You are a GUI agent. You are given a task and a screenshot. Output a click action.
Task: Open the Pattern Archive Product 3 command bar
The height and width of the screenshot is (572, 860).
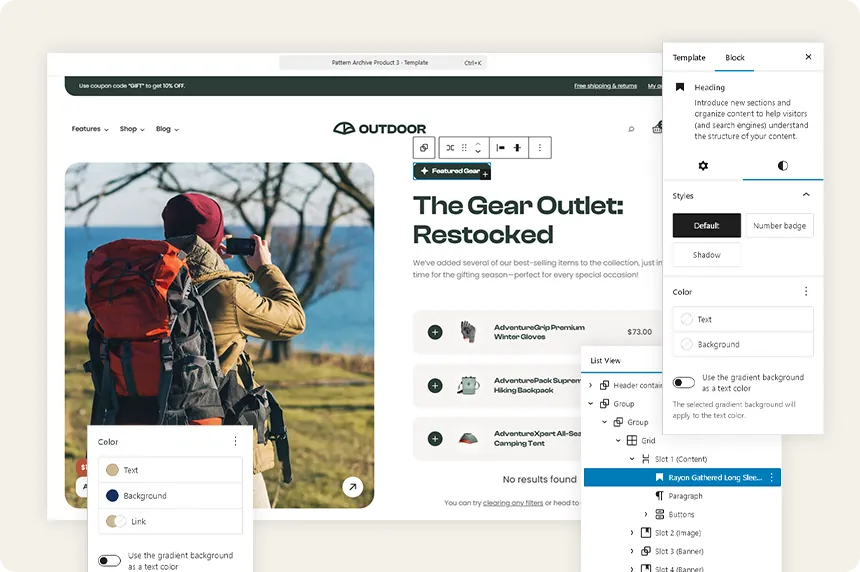tap(382, 63)
